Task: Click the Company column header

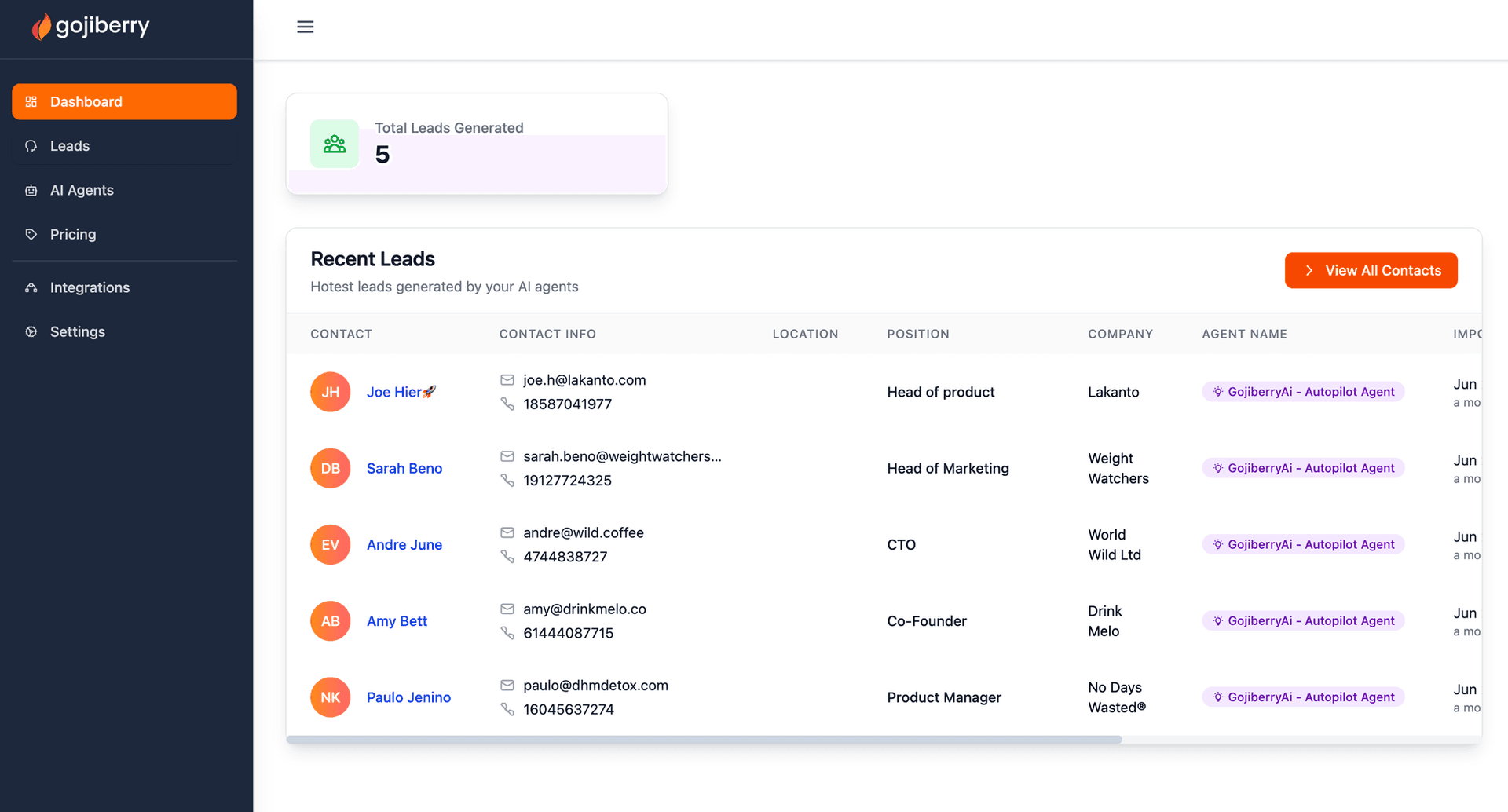Action: pos(1120,334)
